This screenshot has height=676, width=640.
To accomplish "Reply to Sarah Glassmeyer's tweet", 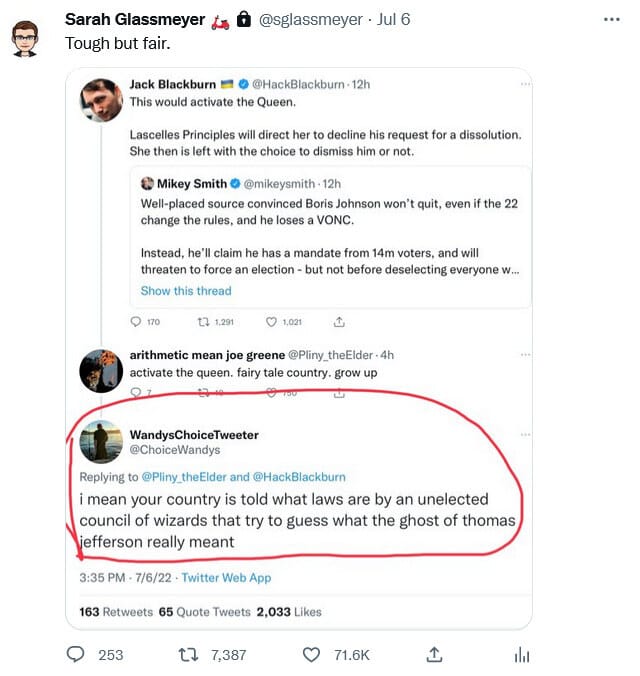I will [76, 654].
